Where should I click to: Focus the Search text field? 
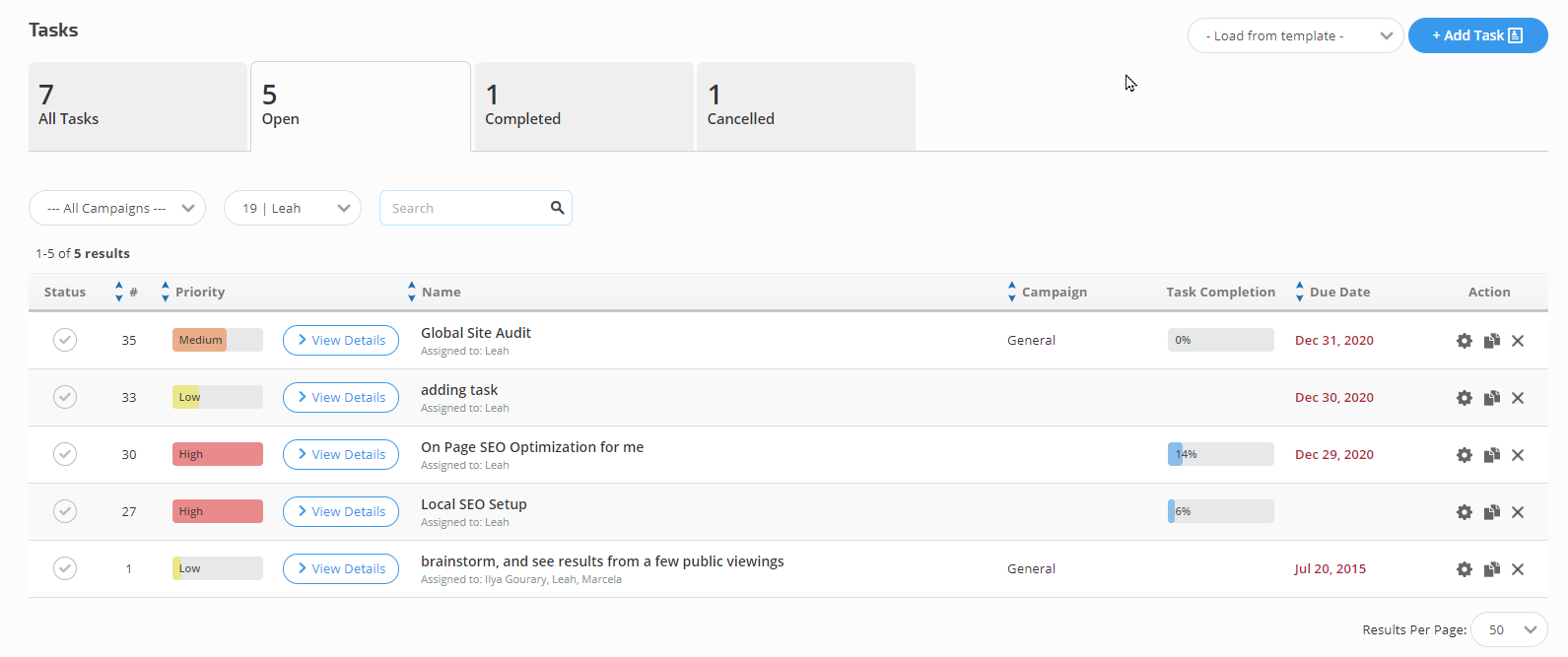tap(465, 208)
